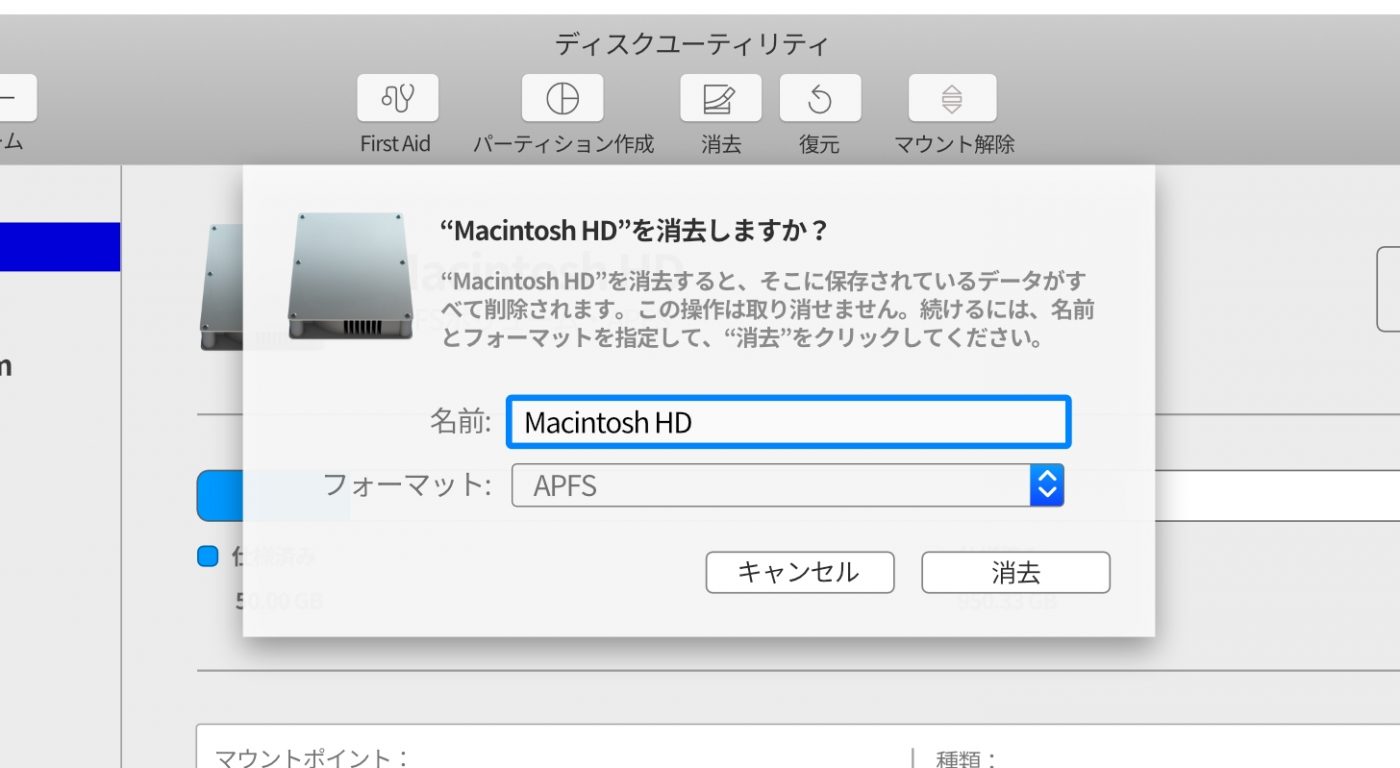Click the 名前 name field containing Macintosh HD
Viewport: 1400px width, 768px height.
pyautogui.click(x=789, y=422)
